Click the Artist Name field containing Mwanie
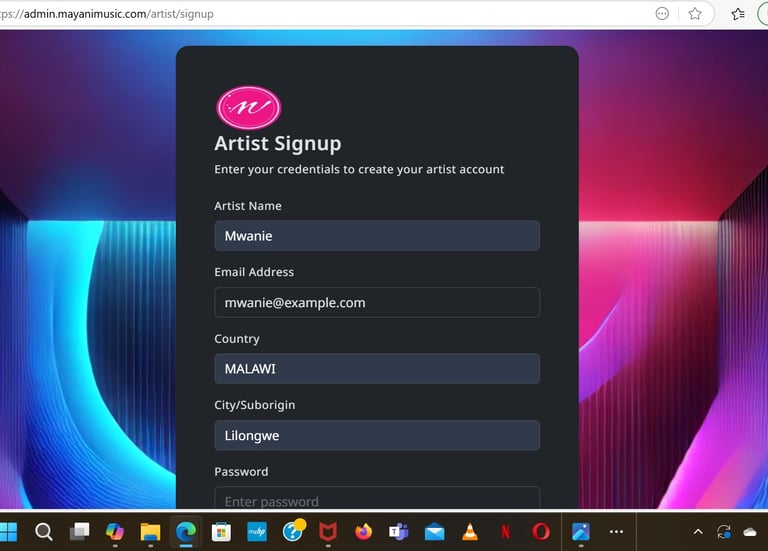768x551 pixels. [x=377, y=236]
